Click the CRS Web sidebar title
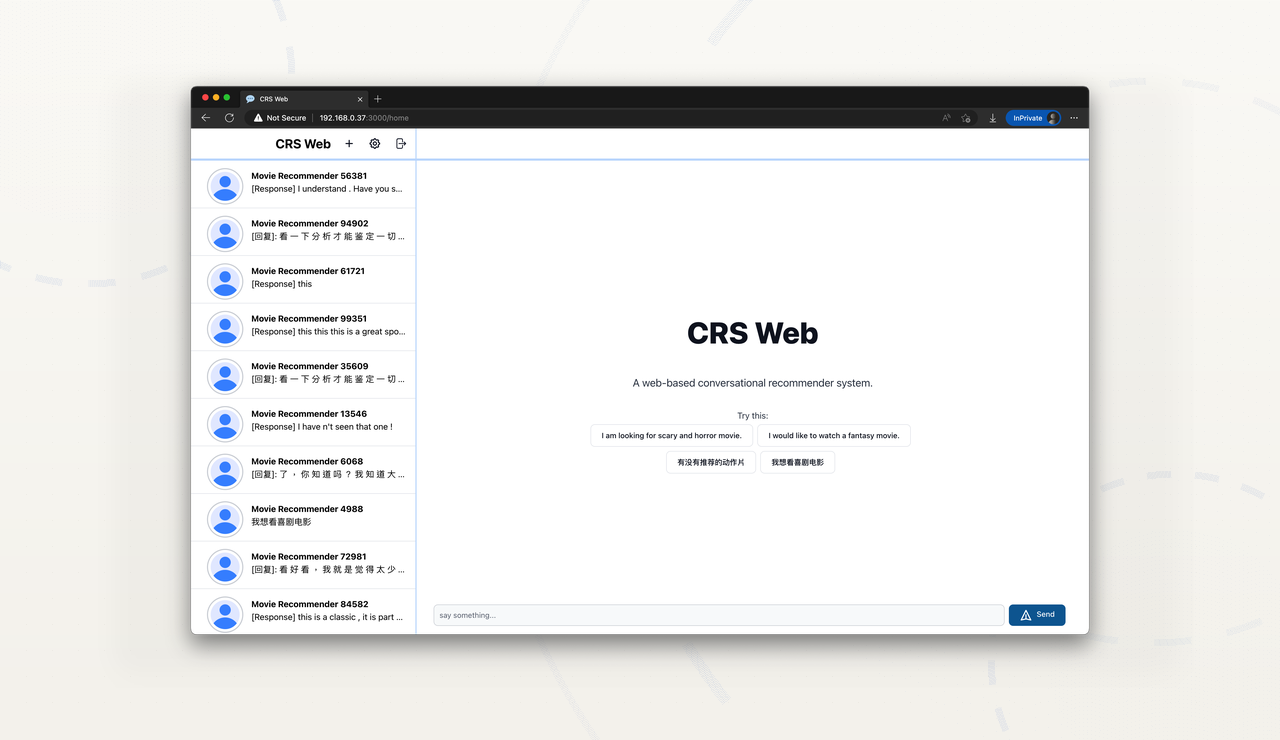1280x740 pixels. coord(303,144)
